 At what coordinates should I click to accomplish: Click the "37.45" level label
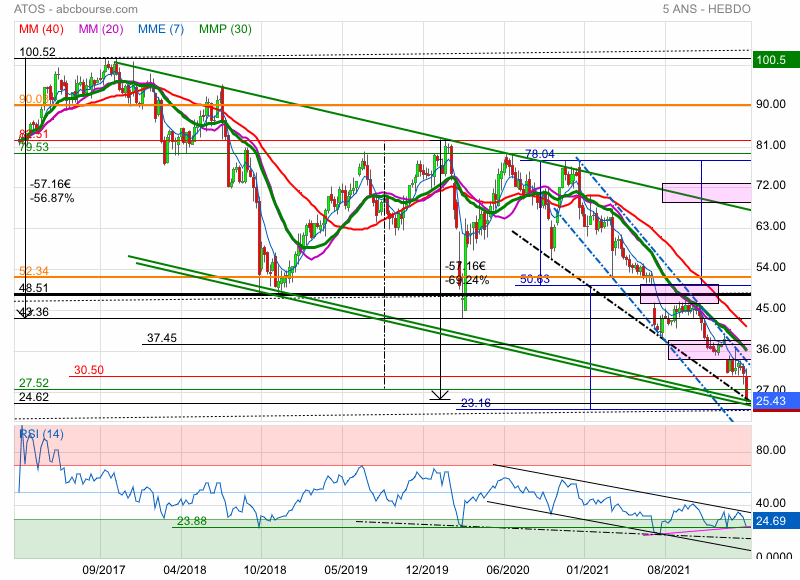click(162, 338)
